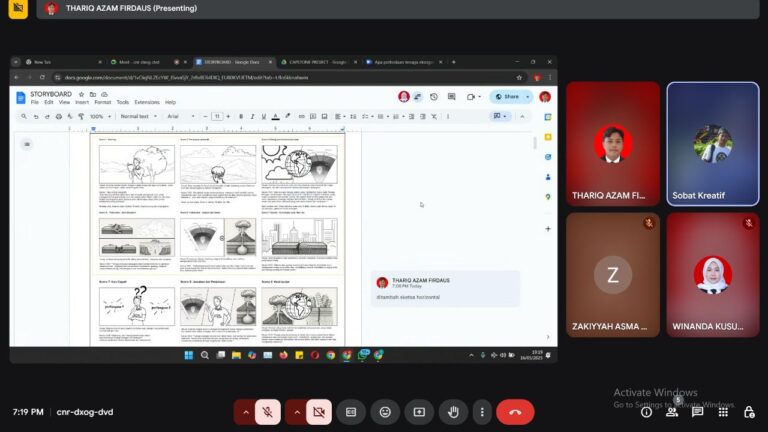Click the font size 11 field
This screenshot has height=432, width=768.
click(217, 117)
